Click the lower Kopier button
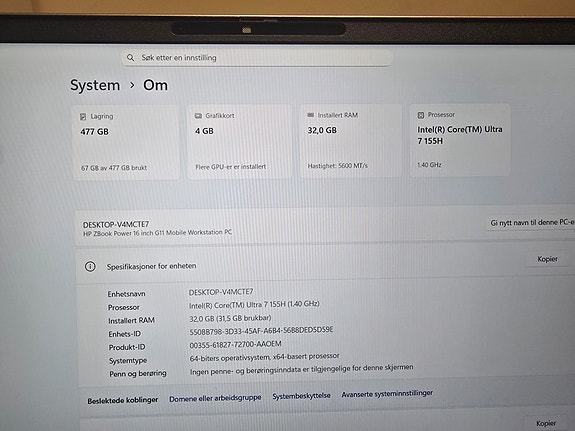 click(x=546, y=423)
